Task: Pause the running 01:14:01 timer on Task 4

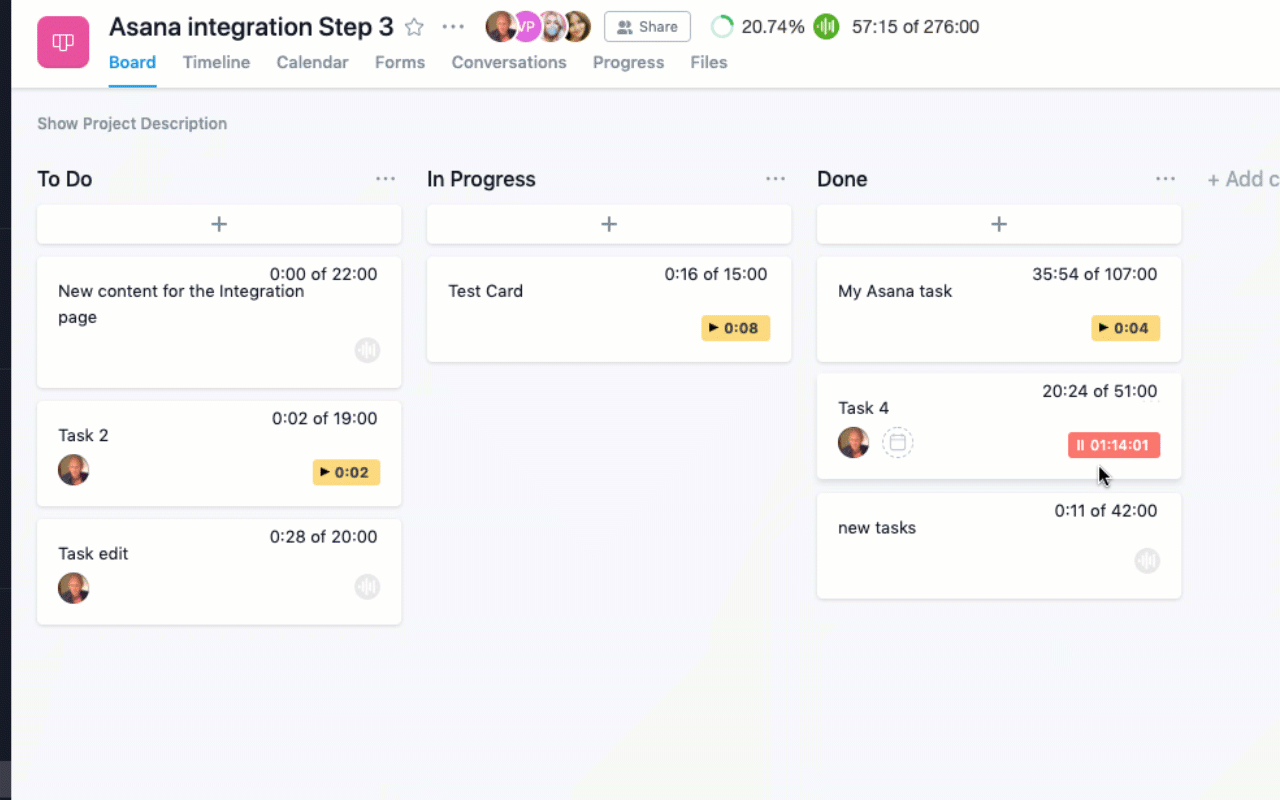Action: coord(1113,445)
